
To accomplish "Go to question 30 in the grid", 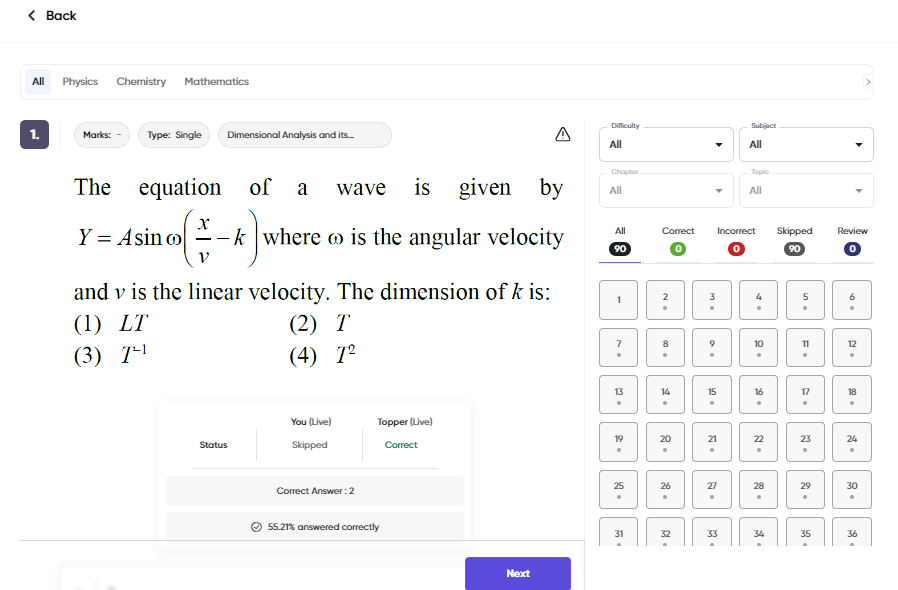I will [x=852, y=490].
